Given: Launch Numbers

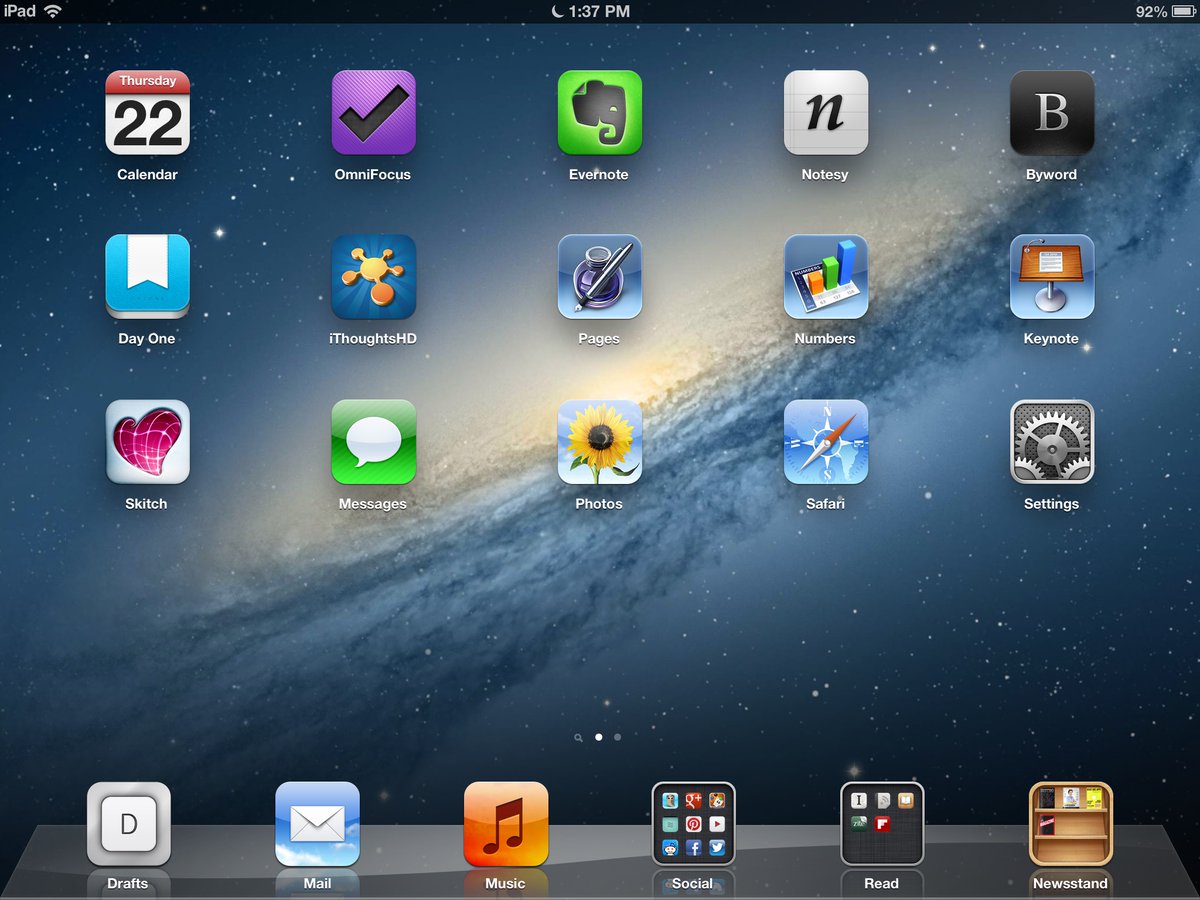Looking at the screenshot, I should tap(825, 277).
